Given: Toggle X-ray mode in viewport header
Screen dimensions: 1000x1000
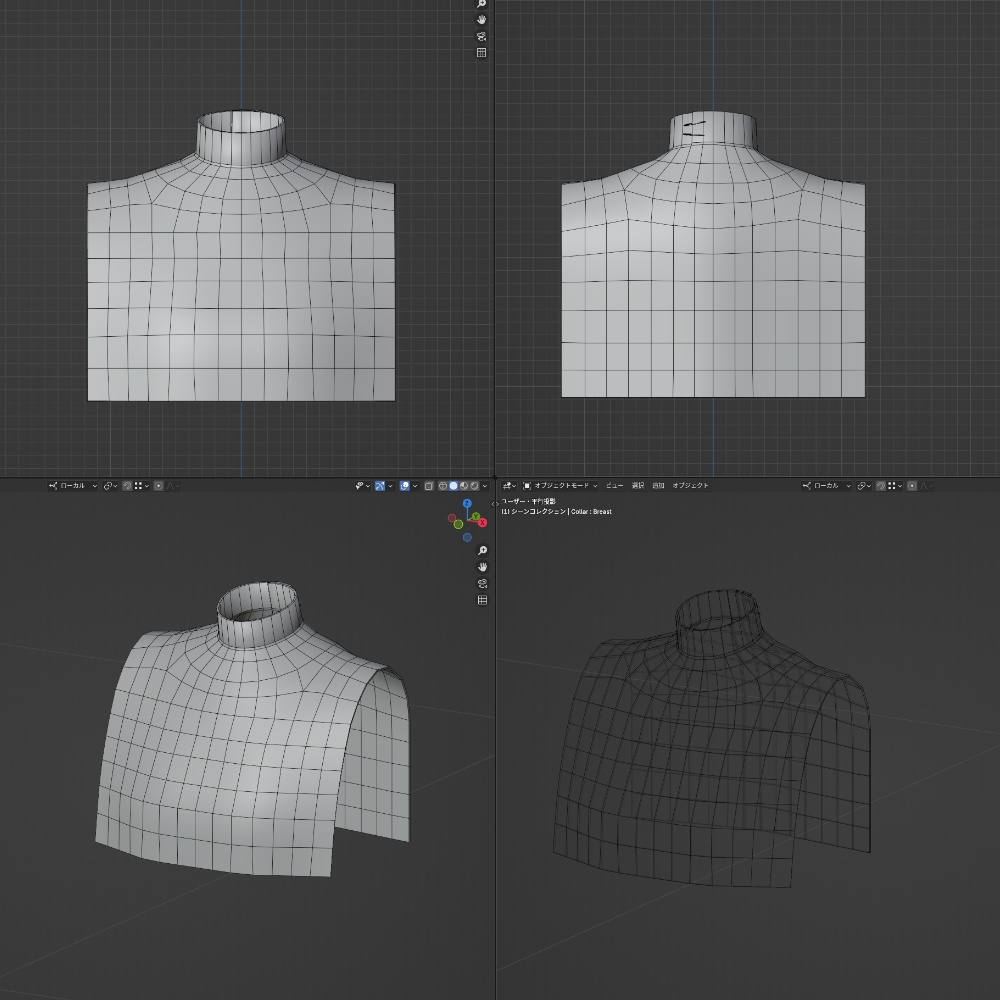Looking at the screenshot, I should (x=429, y=485).
